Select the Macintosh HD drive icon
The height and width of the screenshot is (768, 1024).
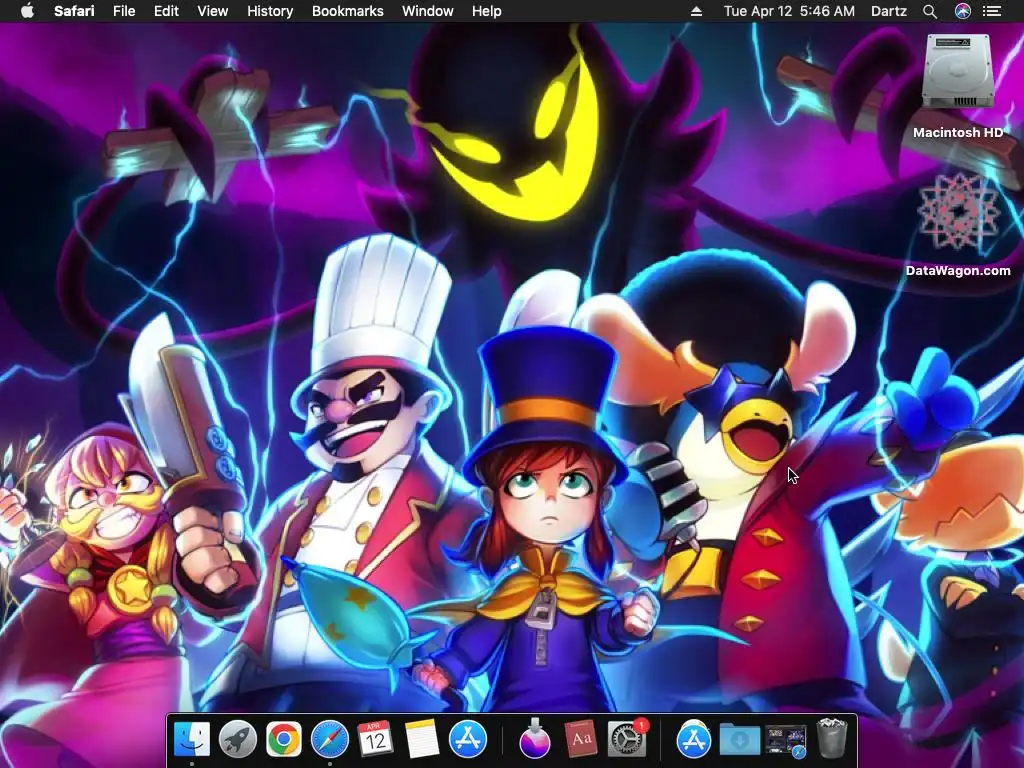click(958, 72)
